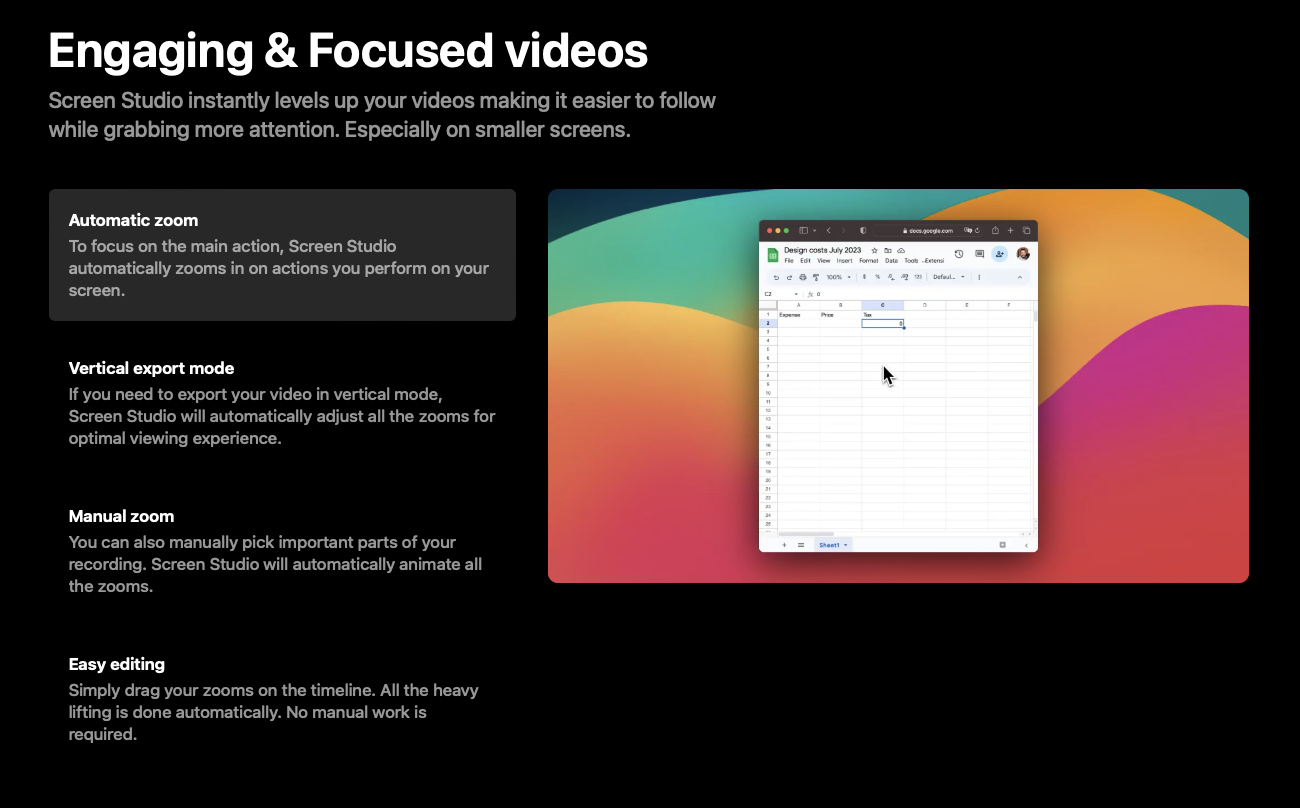Go back with Safari back arrow
The image size is (1300, 808).
(828, 230)
